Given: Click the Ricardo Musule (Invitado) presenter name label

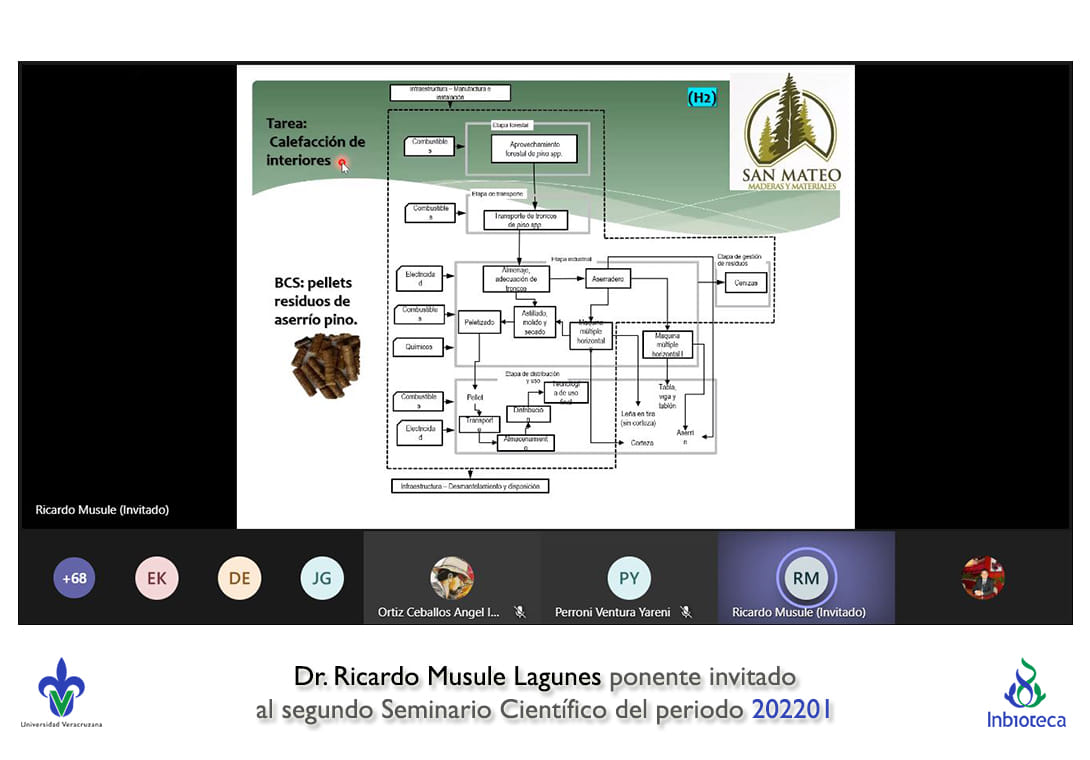Looking at the screenshot, I should click(102, 510).
